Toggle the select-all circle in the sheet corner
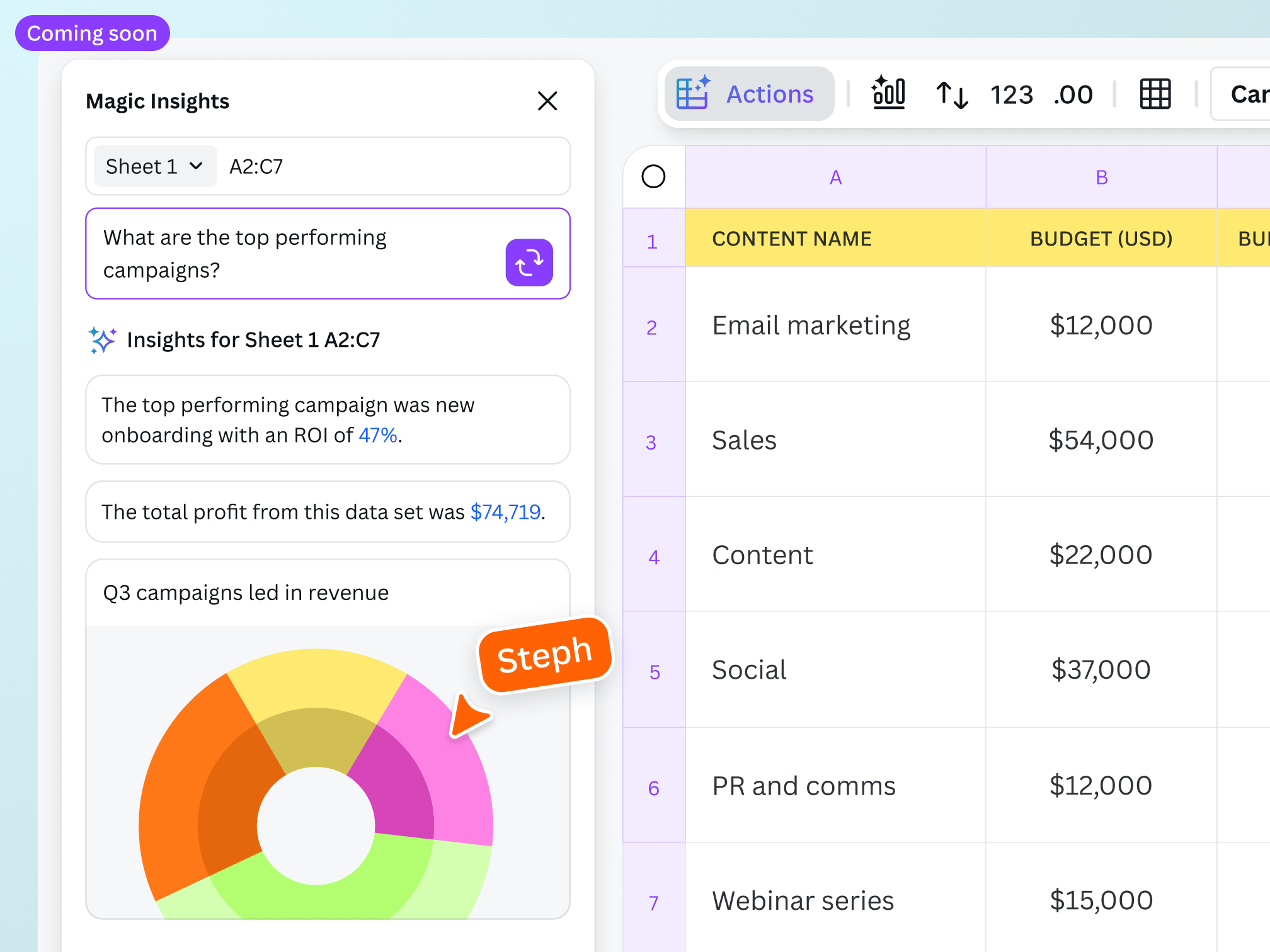 click(653, 176)
